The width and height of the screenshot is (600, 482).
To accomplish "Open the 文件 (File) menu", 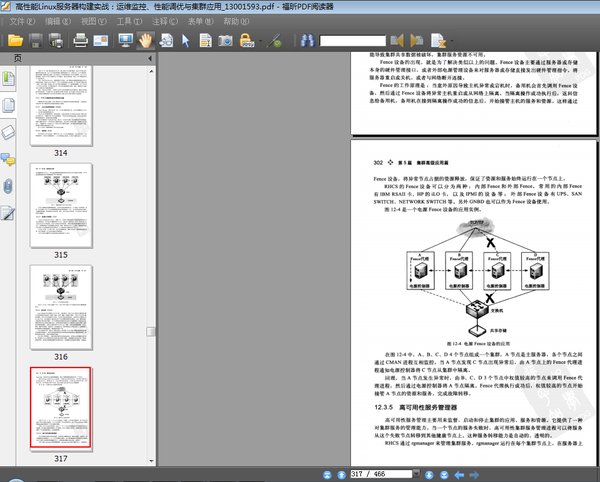I will 22,21.
